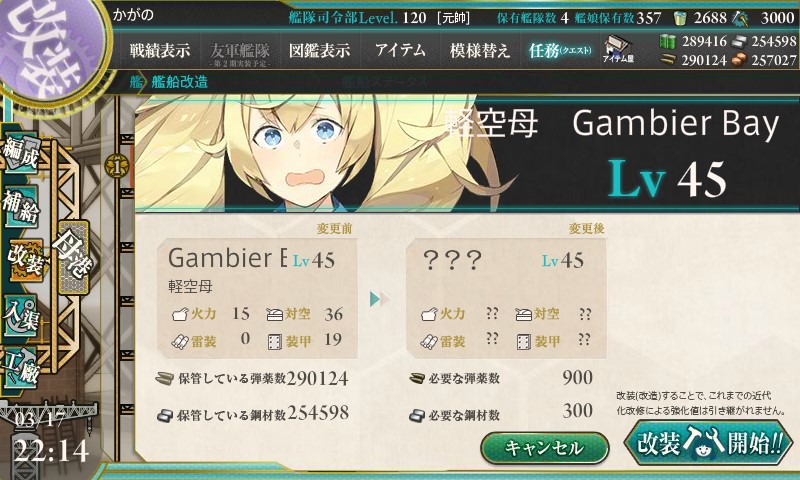Open 戦績表示 records menu
This screenshot has height=480, width=800.
tap(160, 50)
